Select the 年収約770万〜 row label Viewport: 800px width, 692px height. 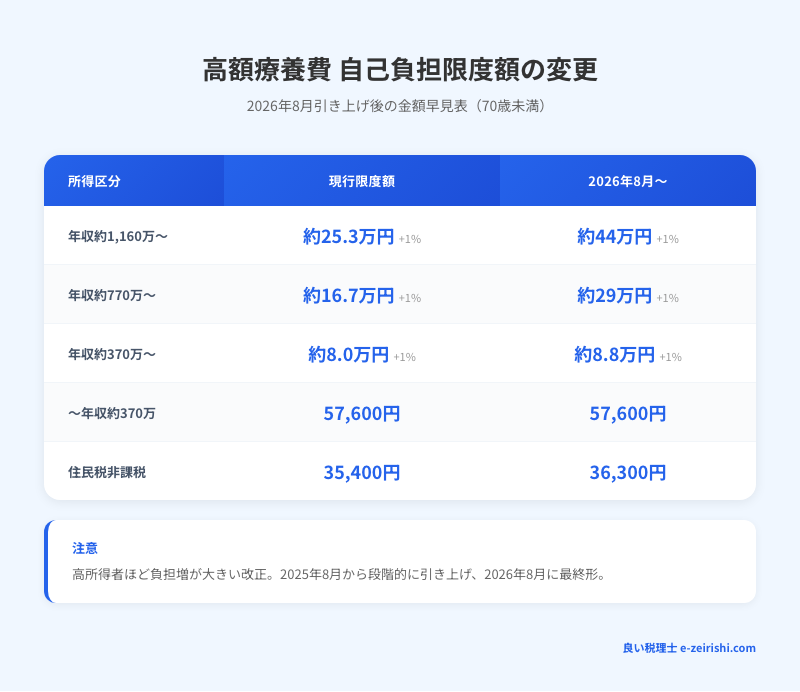coord(112,296)
